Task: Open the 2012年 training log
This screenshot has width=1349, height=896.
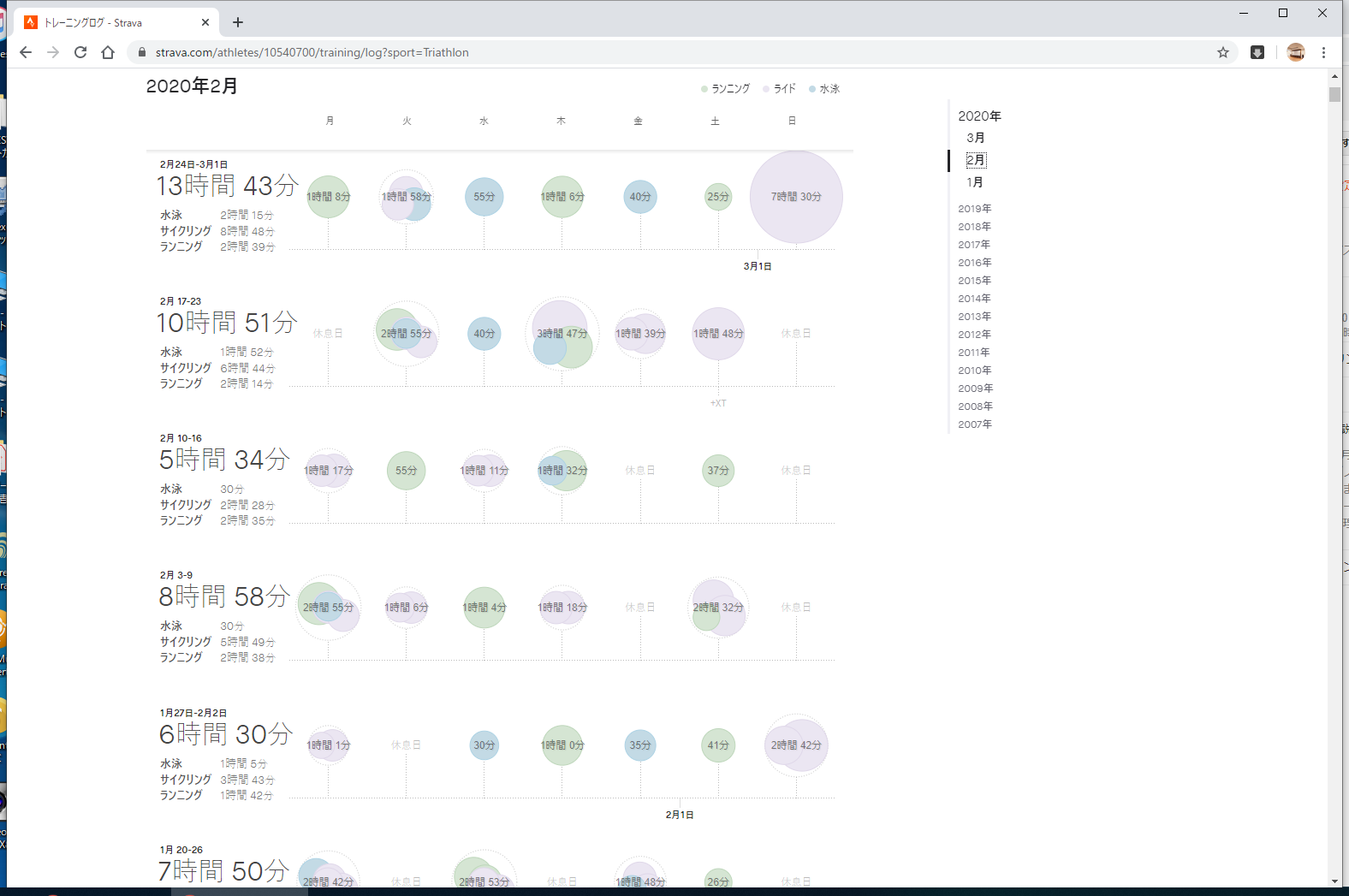Action: click(974, 335)
